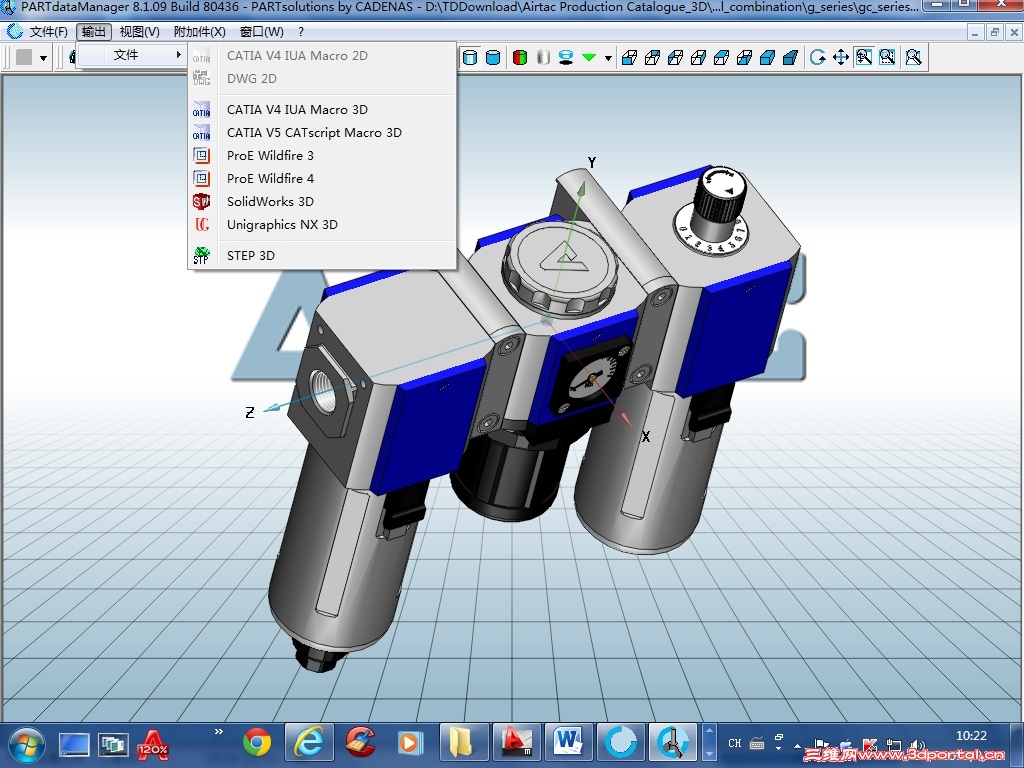Screen dimensions: 1024x768
Task: Export to ProE Wildfire 4
Action: 323,178
